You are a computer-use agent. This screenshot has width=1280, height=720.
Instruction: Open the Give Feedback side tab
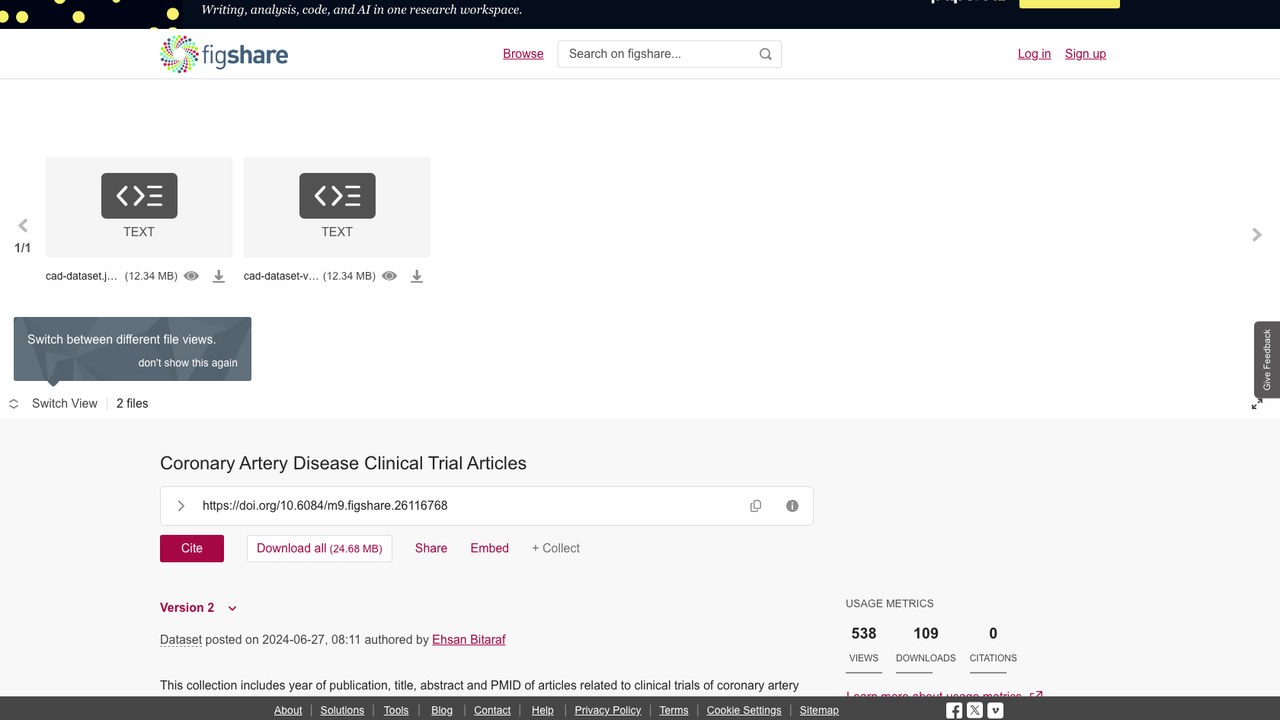[1267, 360]
